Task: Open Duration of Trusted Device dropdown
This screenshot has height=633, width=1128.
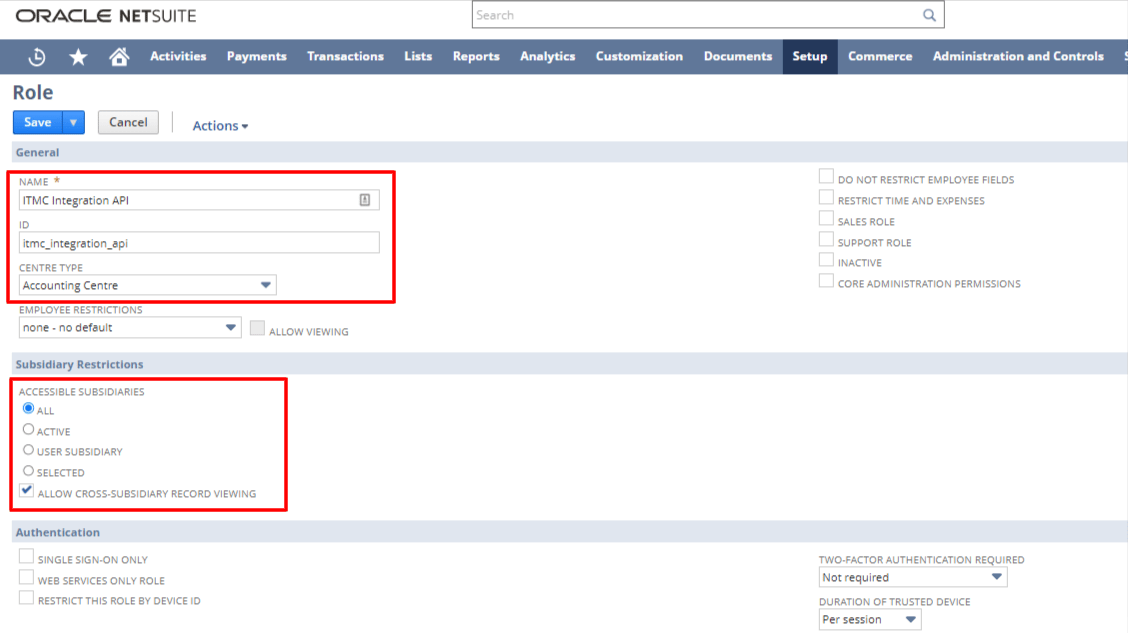Action: [x=870, y=619]
